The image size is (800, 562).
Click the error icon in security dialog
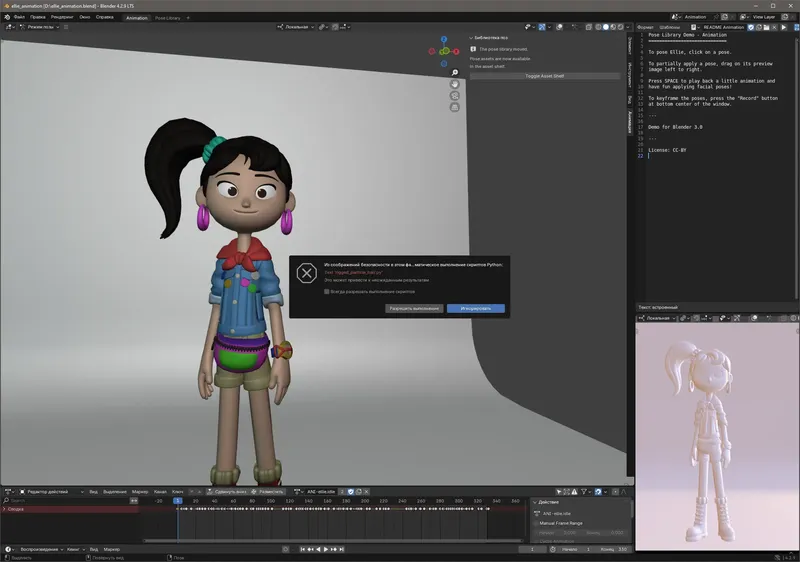(307, 273)
